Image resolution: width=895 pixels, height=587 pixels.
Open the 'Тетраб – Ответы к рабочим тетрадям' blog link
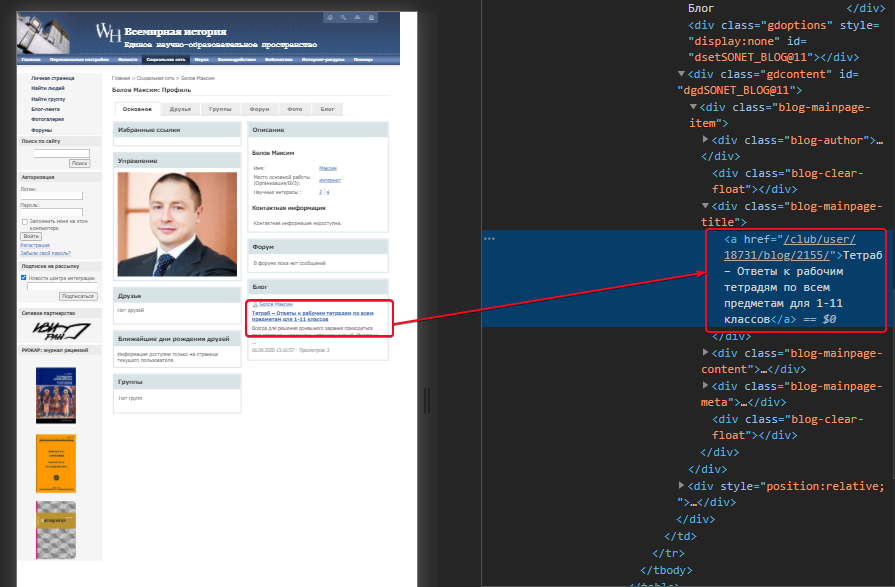coord(312,316)
